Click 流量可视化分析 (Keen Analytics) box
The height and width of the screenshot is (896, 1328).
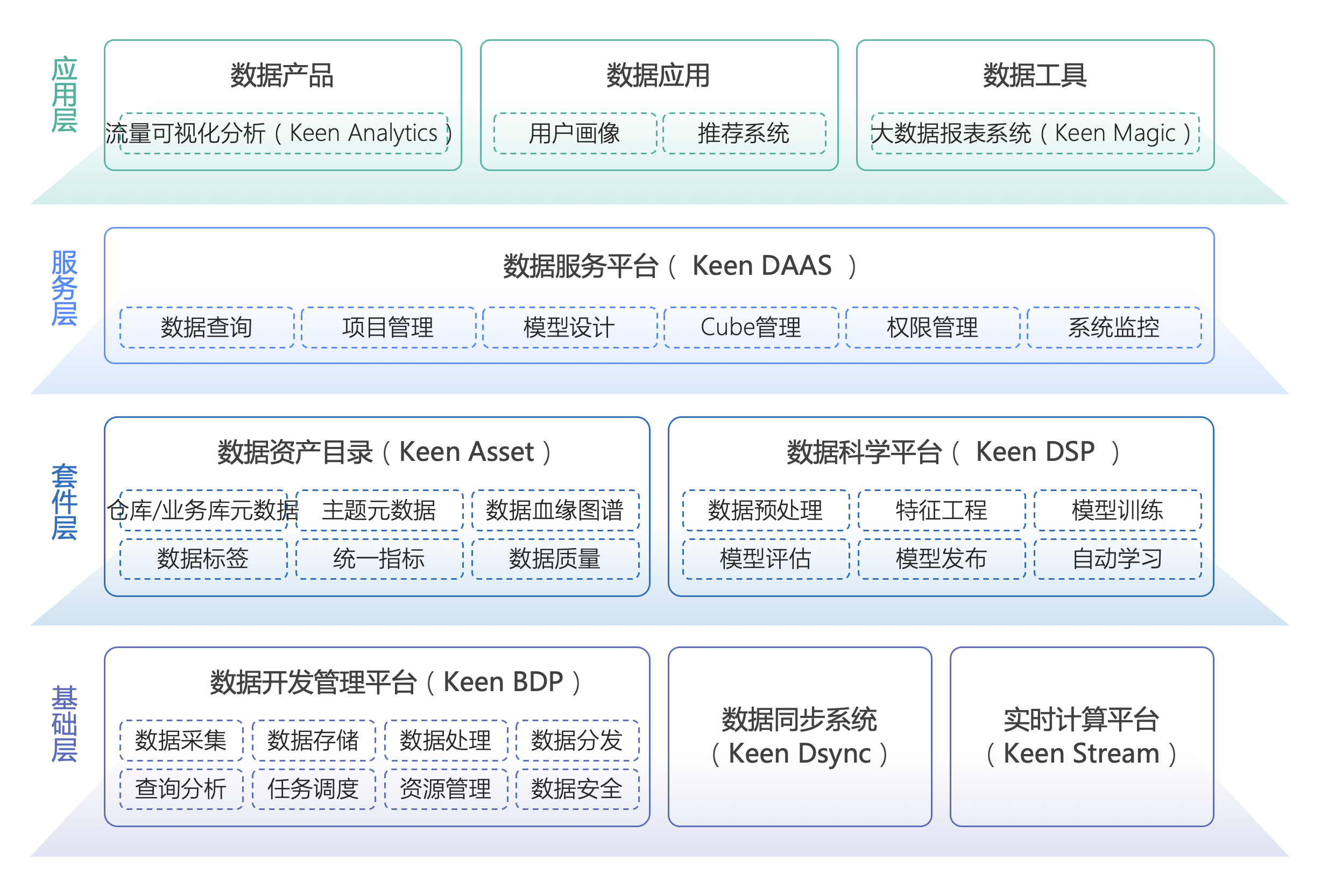coord(284,133)
